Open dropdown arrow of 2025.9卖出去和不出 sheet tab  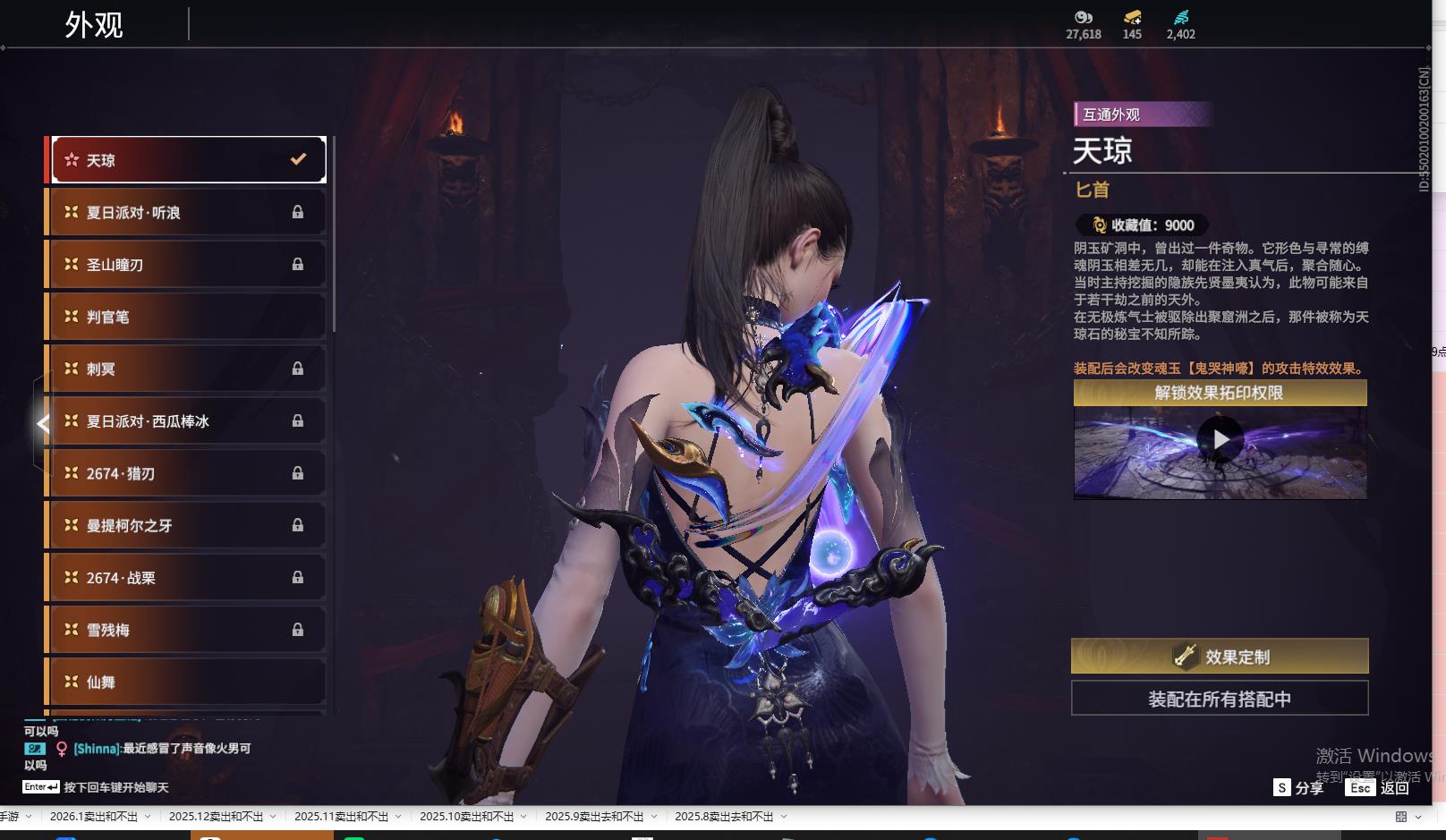[654, 817]
